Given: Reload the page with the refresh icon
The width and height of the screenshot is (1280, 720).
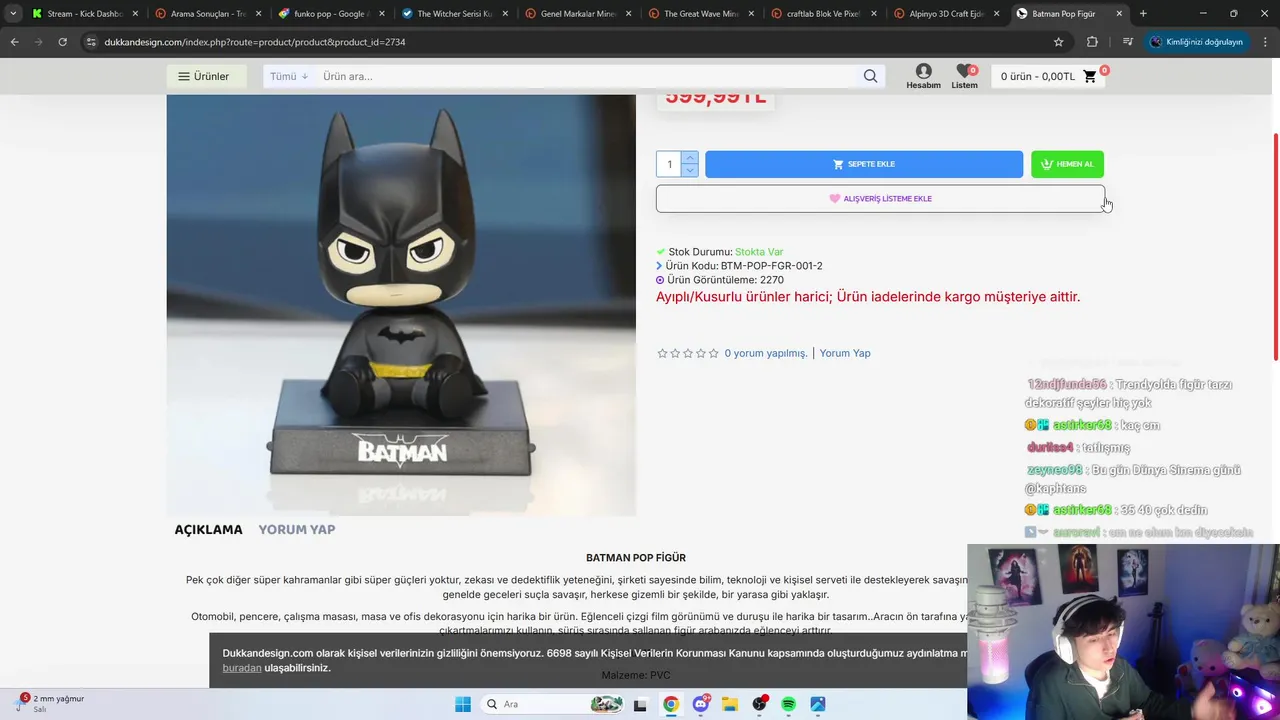Looking at the screenshot, I should [x=62, y=42].
